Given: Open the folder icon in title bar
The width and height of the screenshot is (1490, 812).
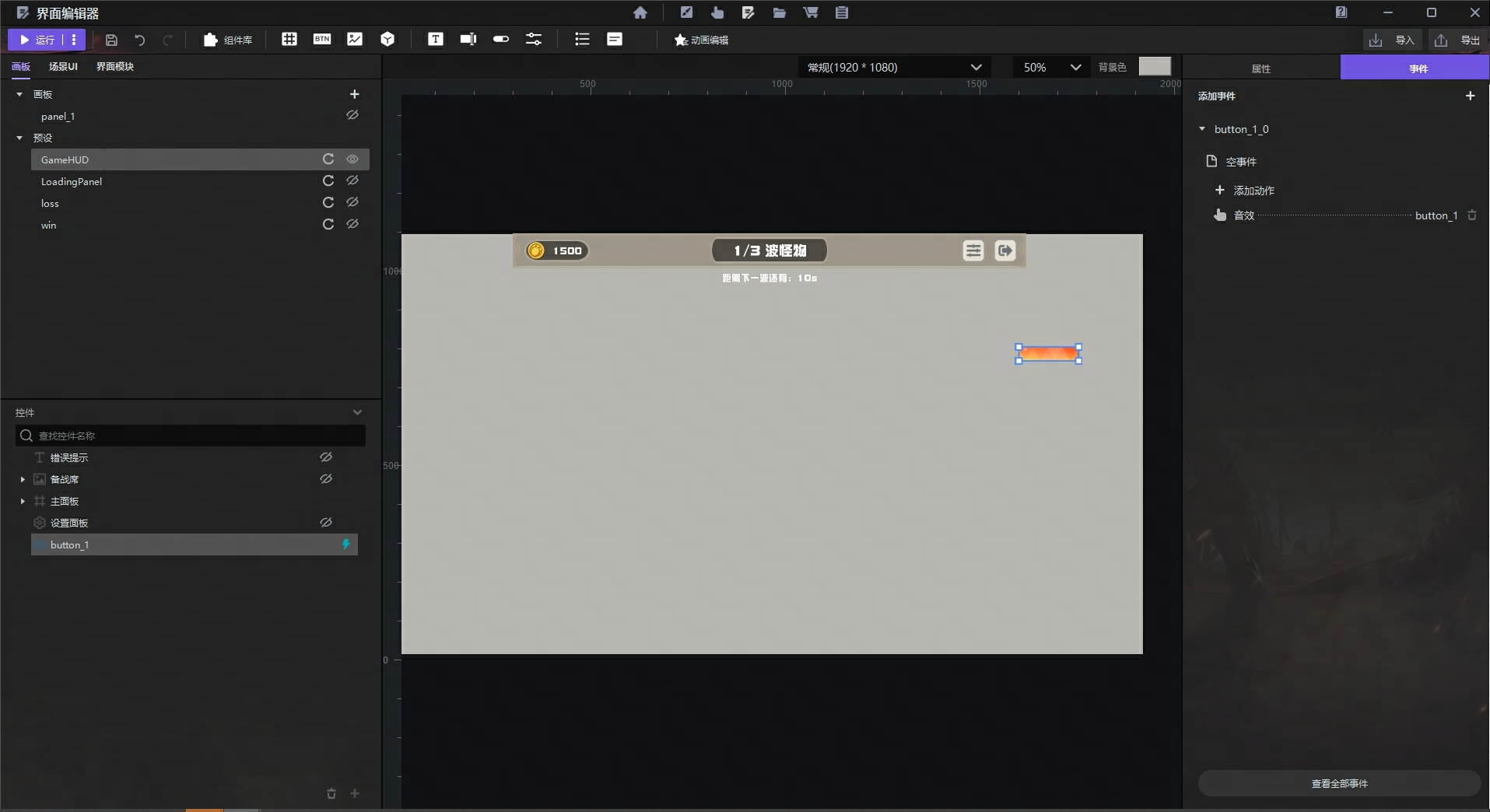Looking at the screenshot, I should click(779, 12).
